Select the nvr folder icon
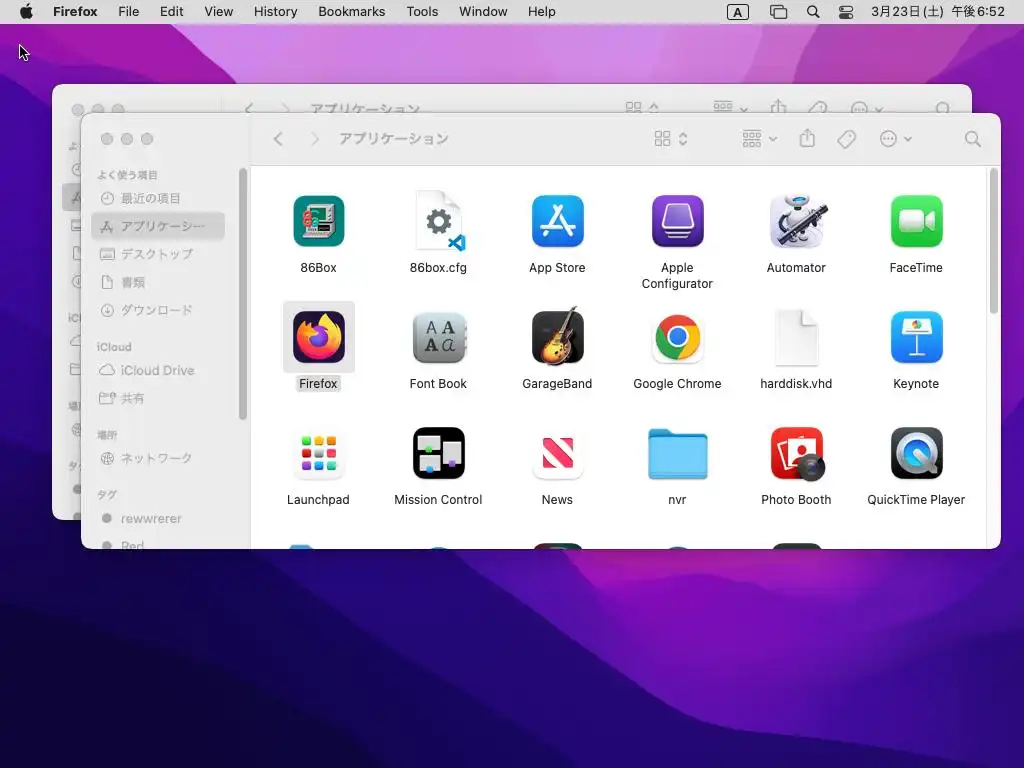This screenshot has height=768, width=1024. click(x=677, y=454)
